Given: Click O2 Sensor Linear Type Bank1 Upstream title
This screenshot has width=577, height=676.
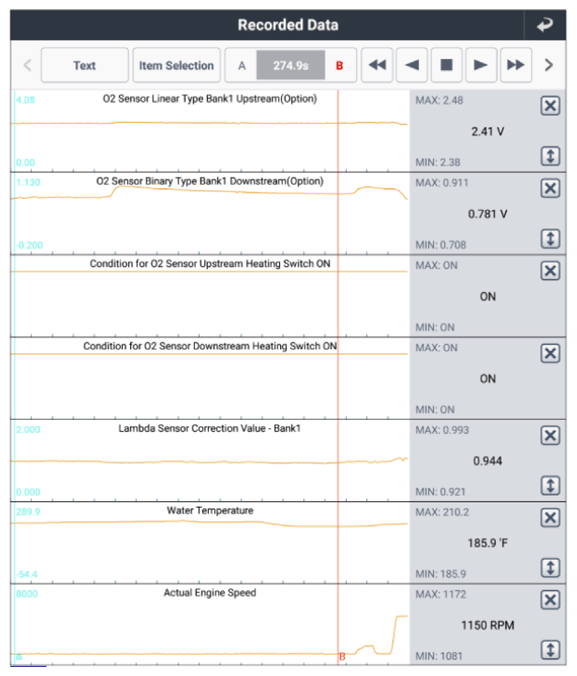Looking at the screenshot, I should click(x=210, y=99).
